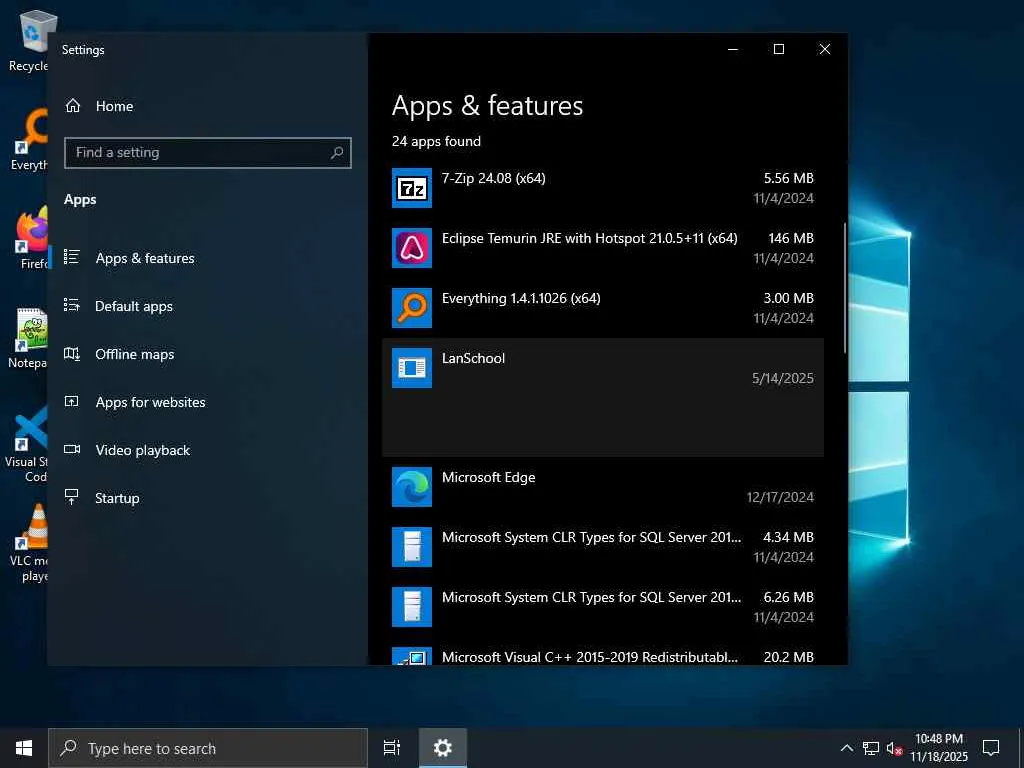
Task: Open the Windows Start menu
Action: click(24, 748)
